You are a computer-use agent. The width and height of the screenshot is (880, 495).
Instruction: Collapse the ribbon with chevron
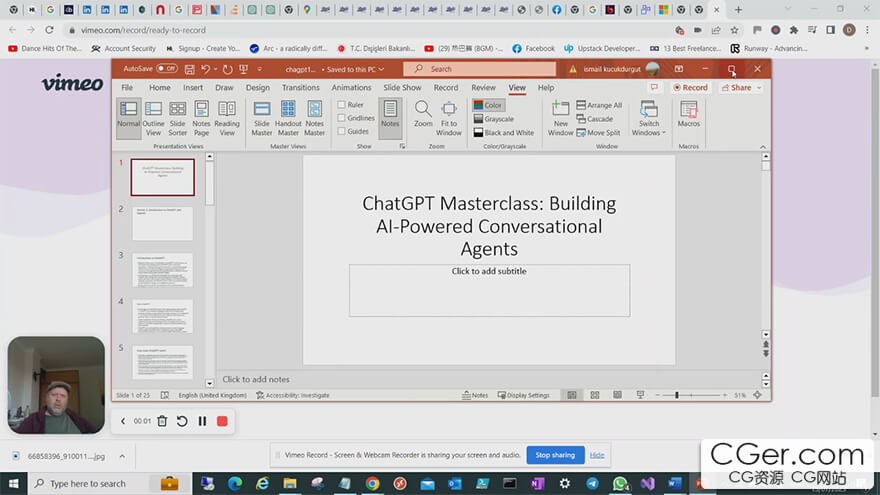pyautogui.click(x=763, y=146)
